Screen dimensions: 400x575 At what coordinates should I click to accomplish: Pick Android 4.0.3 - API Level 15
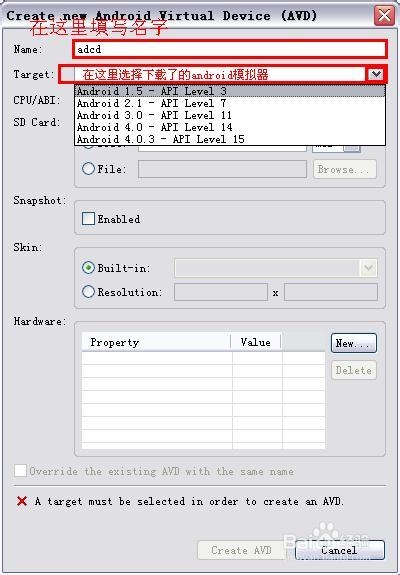point(230,139)
